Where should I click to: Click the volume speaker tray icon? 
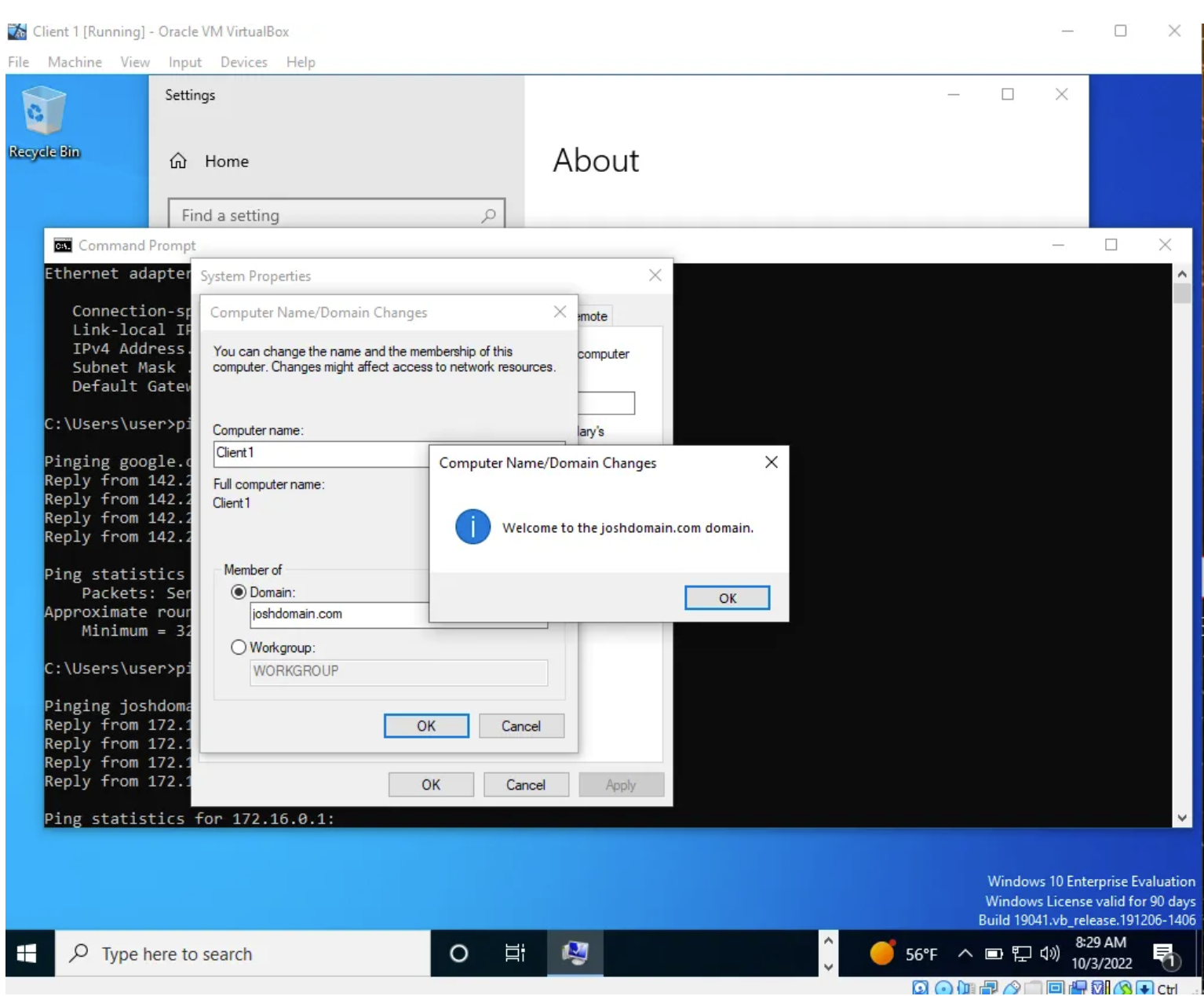click(x=1049, y=954)
